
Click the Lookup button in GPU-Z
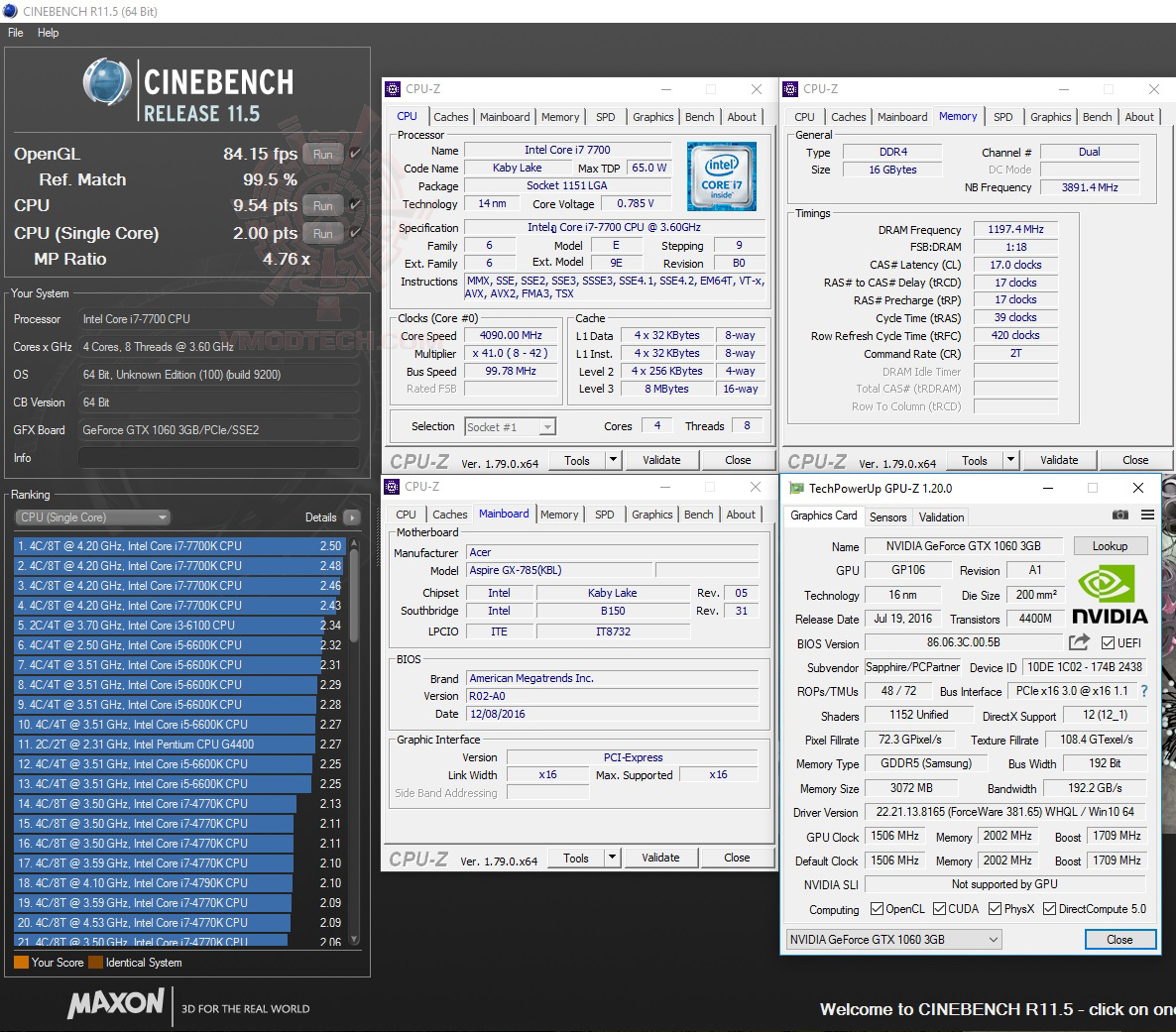[x=1110, y=546]
